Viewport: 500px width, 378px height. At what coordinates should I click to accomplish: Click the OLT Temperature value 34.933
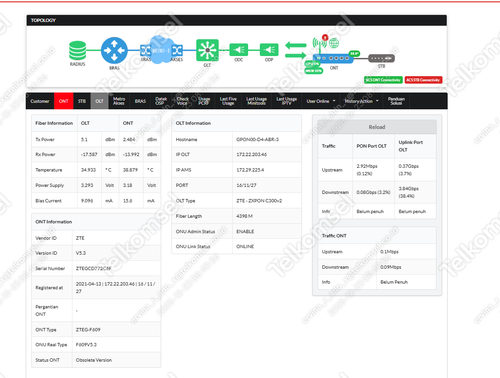pyautogui.click(x=88, y=170)
